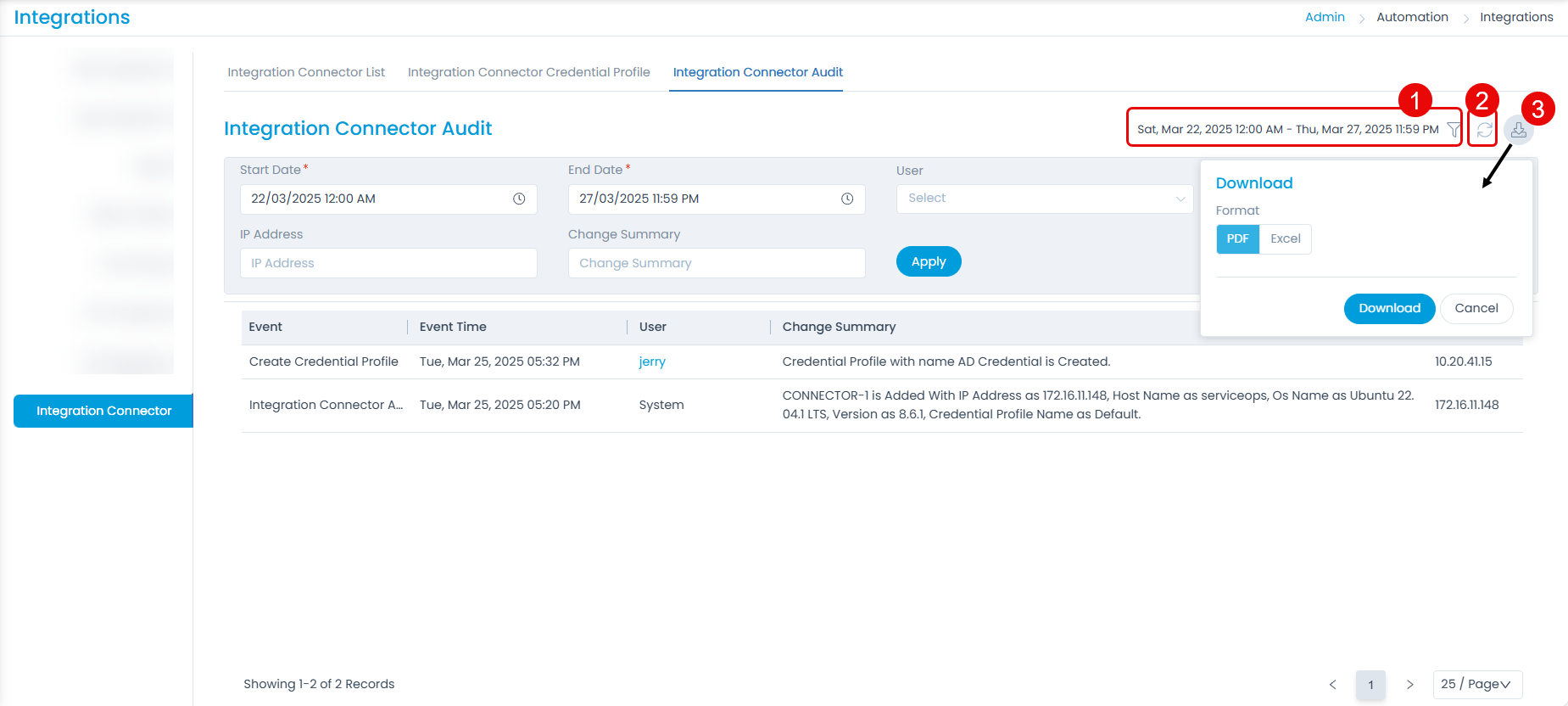This screenshot has height=706, width=1568.
Task: Click the download icon in header
Action: coord(1518,130)
